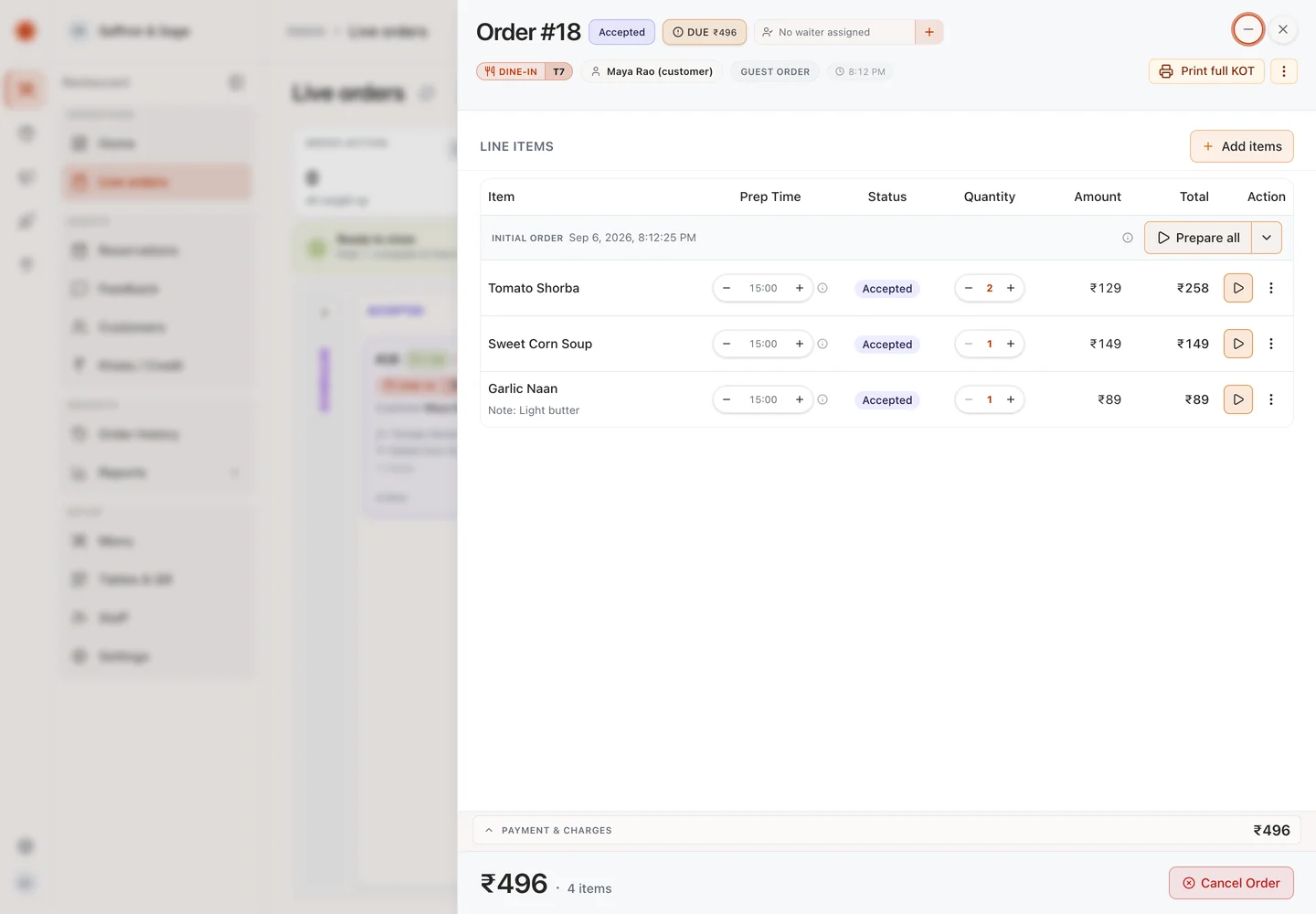Increase Tomato Shorba prep time

tap(800, 288)
